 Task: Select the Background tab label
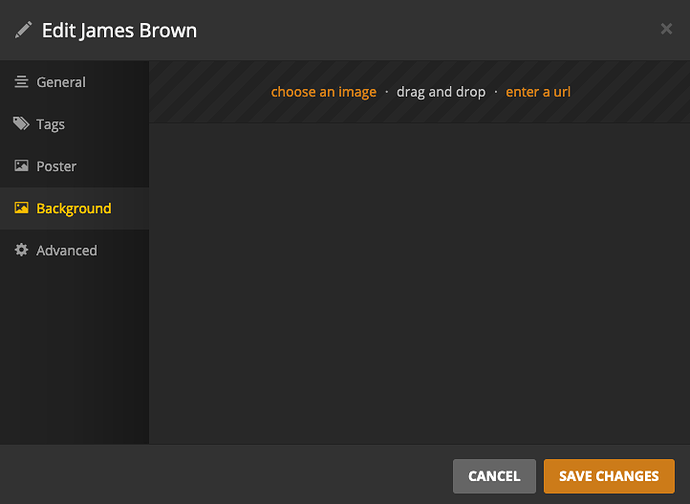click(74, 208)
